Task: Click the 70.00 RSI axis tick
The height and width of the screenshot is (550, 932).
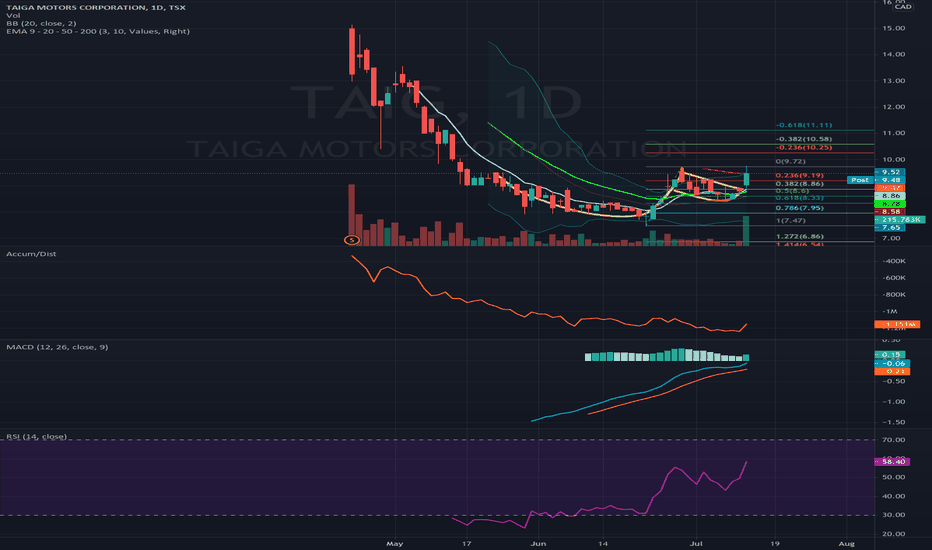Action: [895, 440]
